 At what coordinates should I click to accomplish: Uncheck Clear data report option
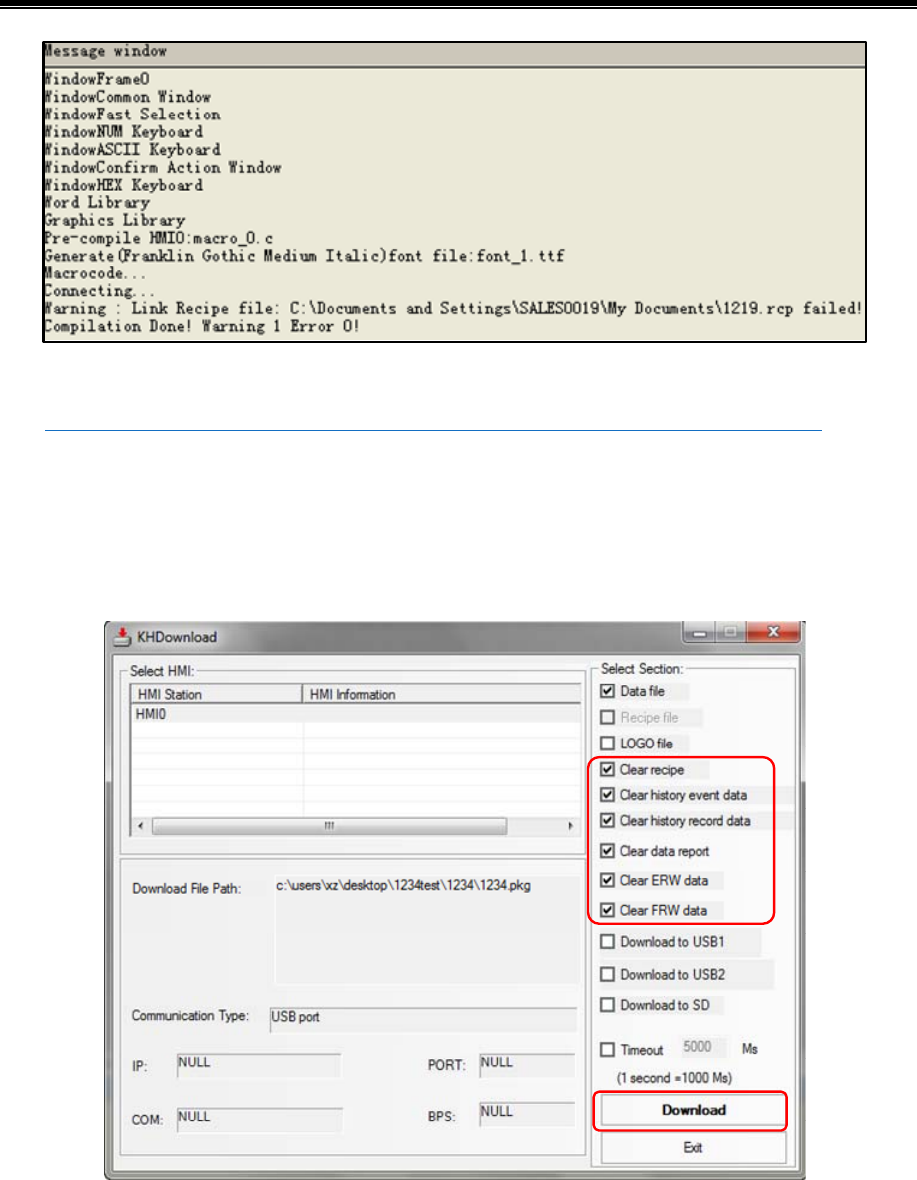click(x=608, y=850)
